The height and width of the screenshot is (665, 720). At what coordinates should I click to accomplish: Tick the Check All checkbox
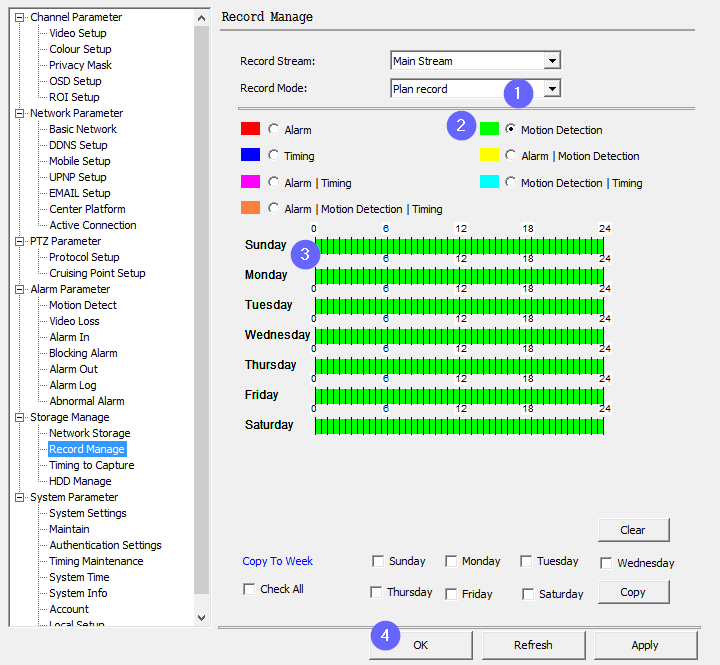(249, 589)
